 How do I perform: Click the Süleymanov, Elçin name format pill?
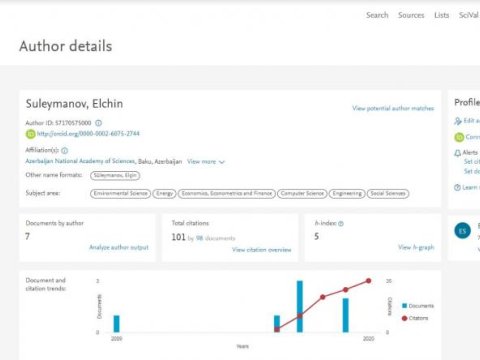tap(115, 175)
